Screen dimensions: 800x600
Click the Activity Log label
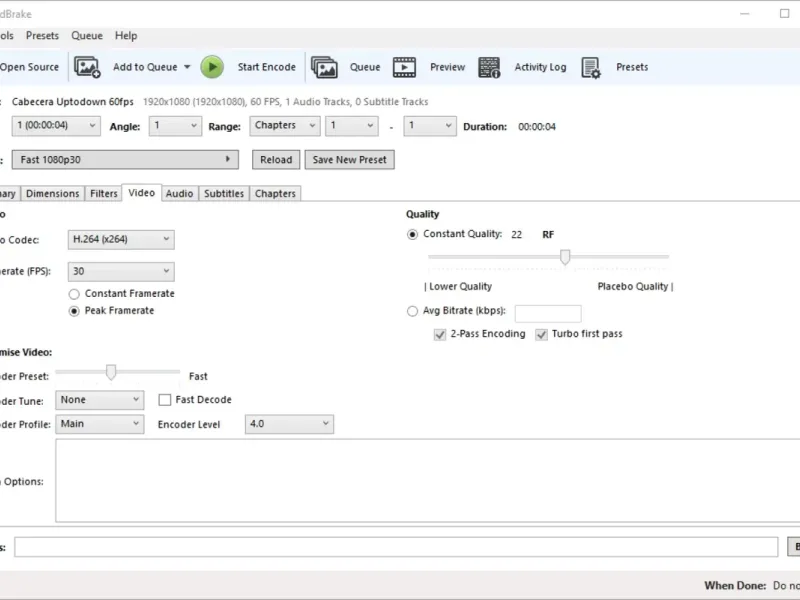click(540, 67)
